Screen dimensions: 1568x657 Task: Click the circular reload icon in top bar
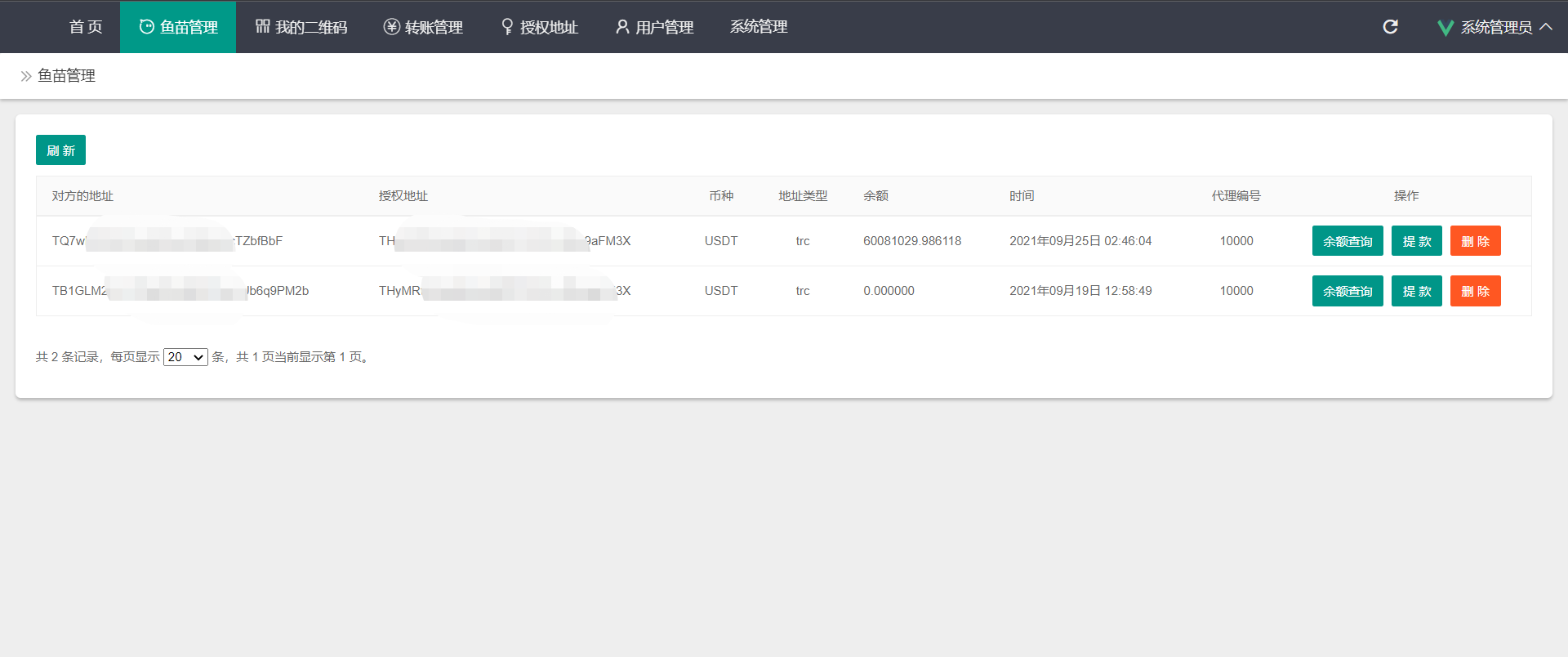[1390, 27]
